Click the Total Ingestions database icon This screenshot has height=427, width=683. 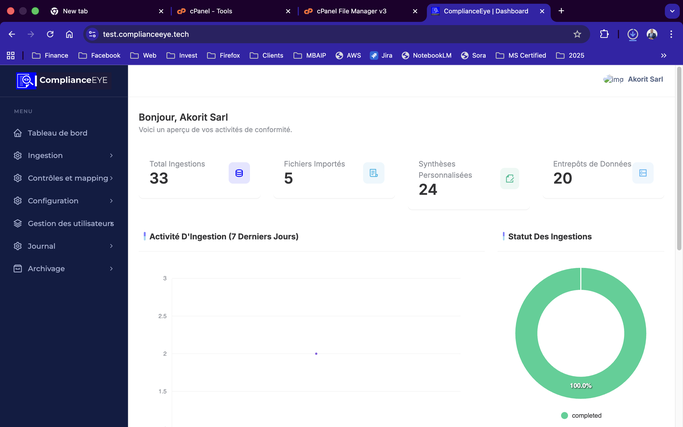(x=239, y=173)
